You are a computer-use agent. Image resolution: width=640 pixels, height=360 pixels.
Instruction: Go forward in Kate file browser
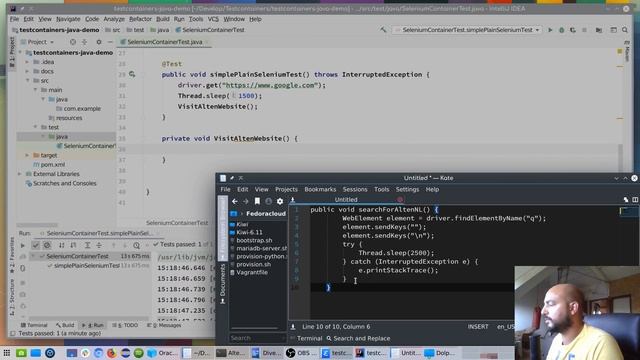pos(246,201)
